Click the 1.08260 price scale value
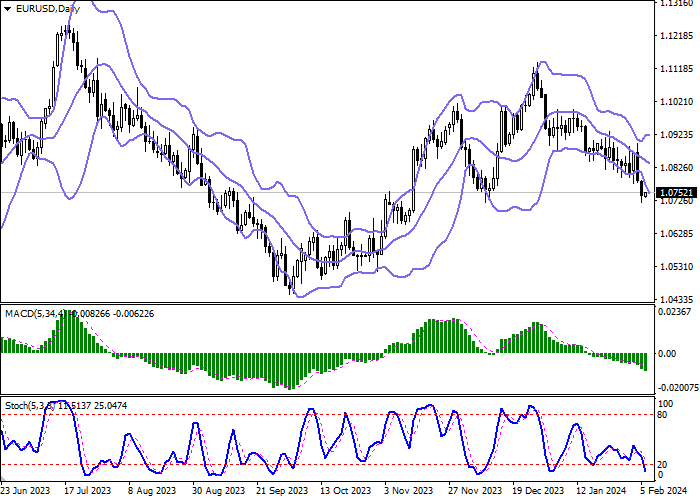The image size is (700, 500). pos(676,167)
